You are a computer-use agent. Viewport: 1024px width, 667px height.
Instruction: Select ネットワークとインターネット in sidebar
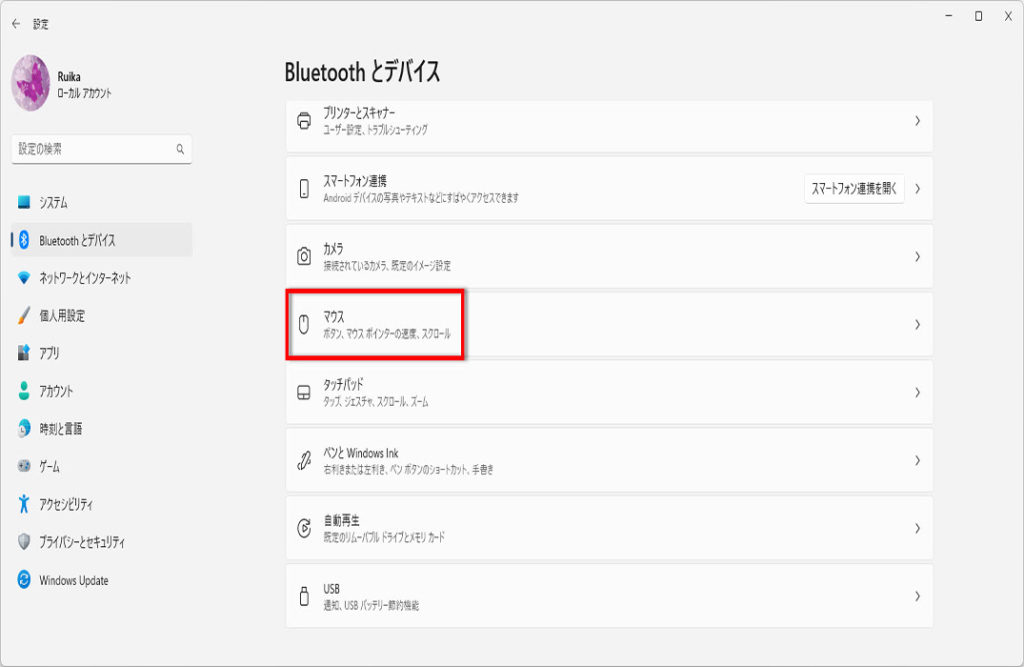tap(85, 278)
